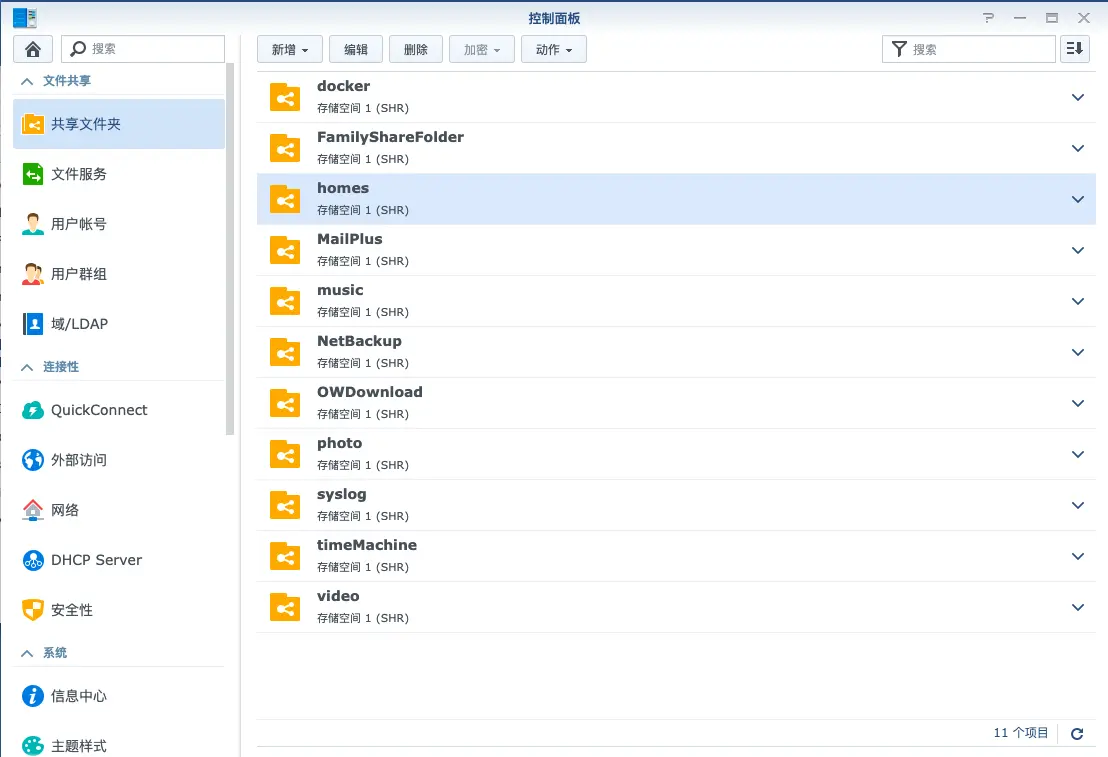Collapse the System (系统) section
The height and width of the screenshot is (757, 1108).
(x=27, y=653)
